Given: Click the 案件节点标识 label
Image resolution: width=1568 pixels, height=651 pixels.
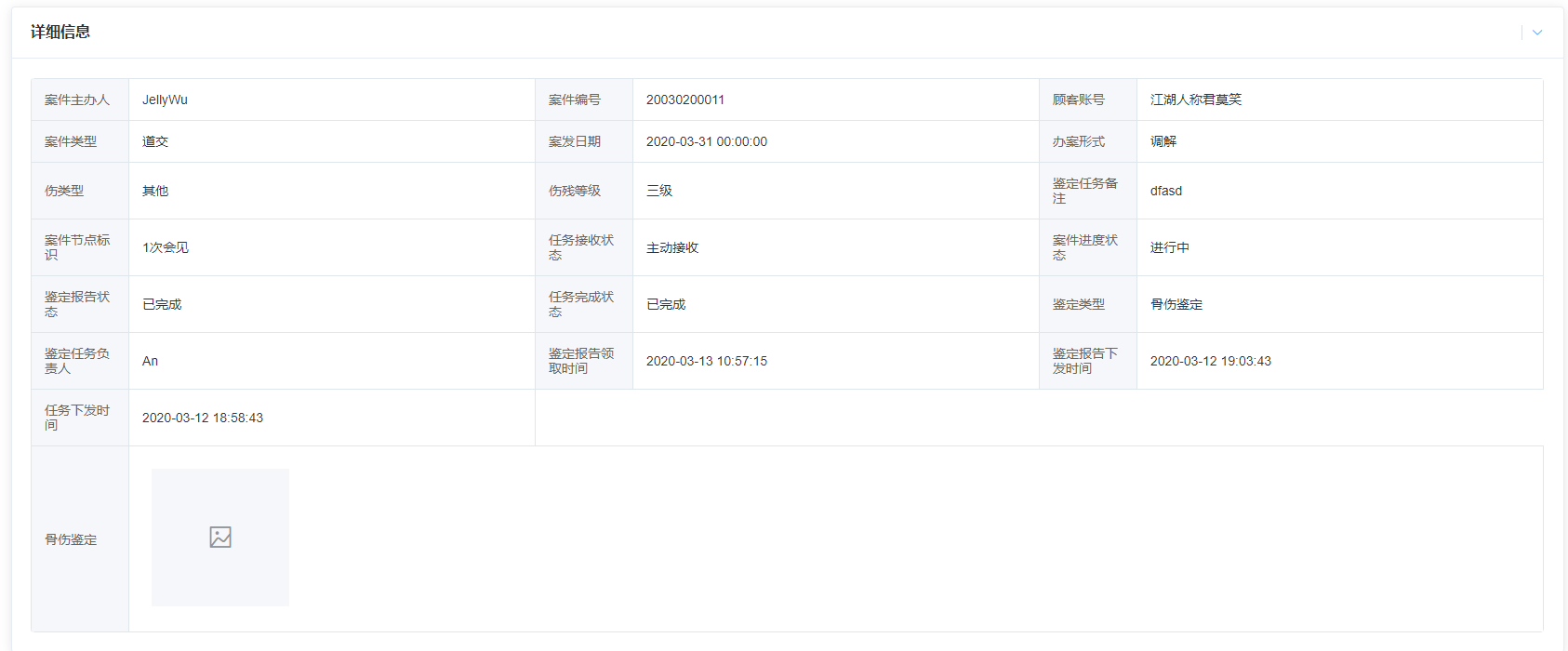Looking at the screenshot, I should (77, 247).
